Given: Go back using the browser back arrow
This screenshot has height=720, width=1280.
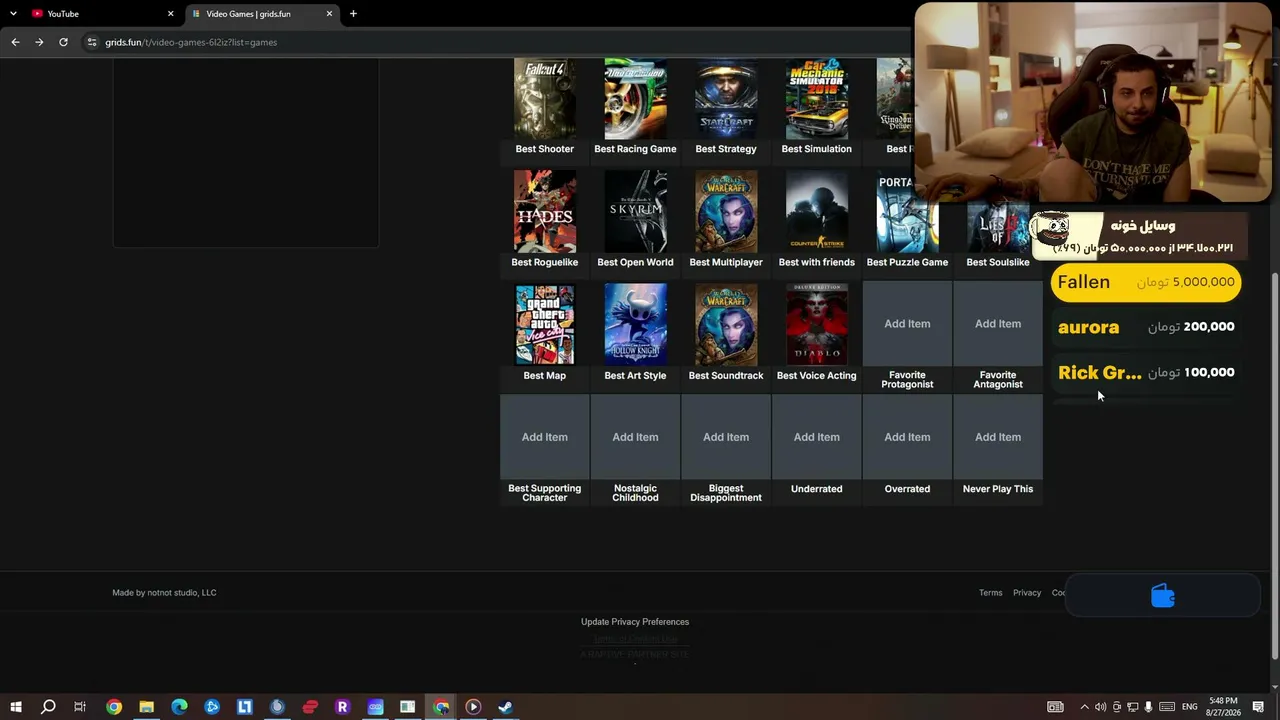Looking at the screenshot, I should point(15,42).
